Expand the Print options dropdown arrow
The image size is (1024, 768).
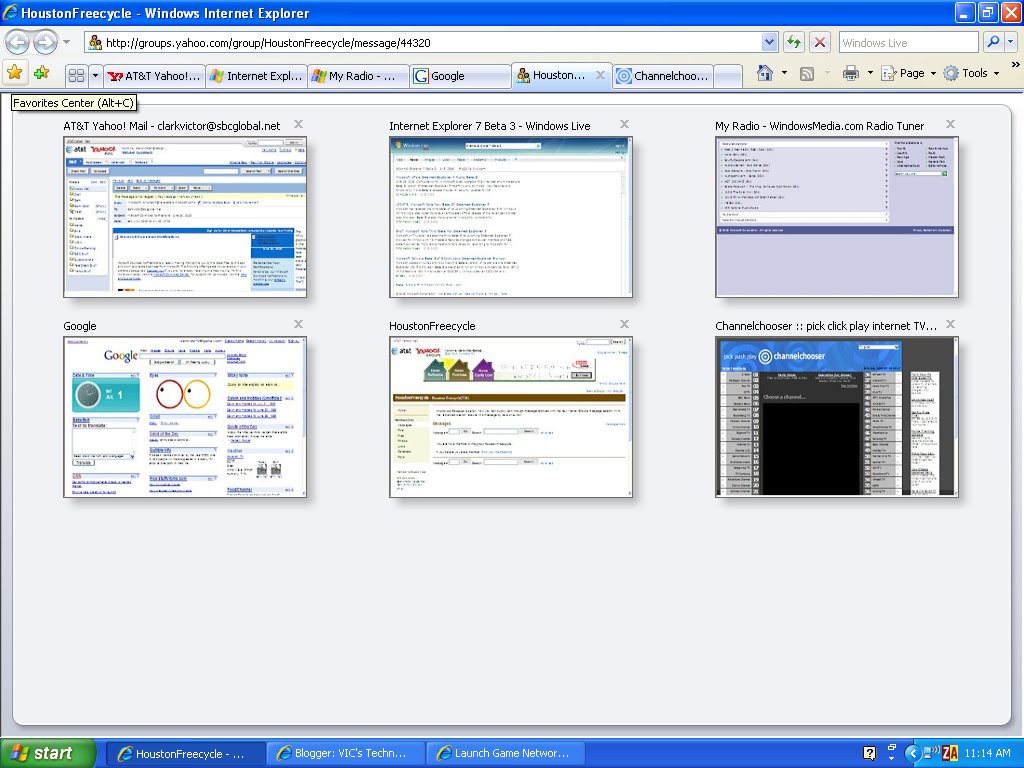pyautogui.click(x=870, y=73)
